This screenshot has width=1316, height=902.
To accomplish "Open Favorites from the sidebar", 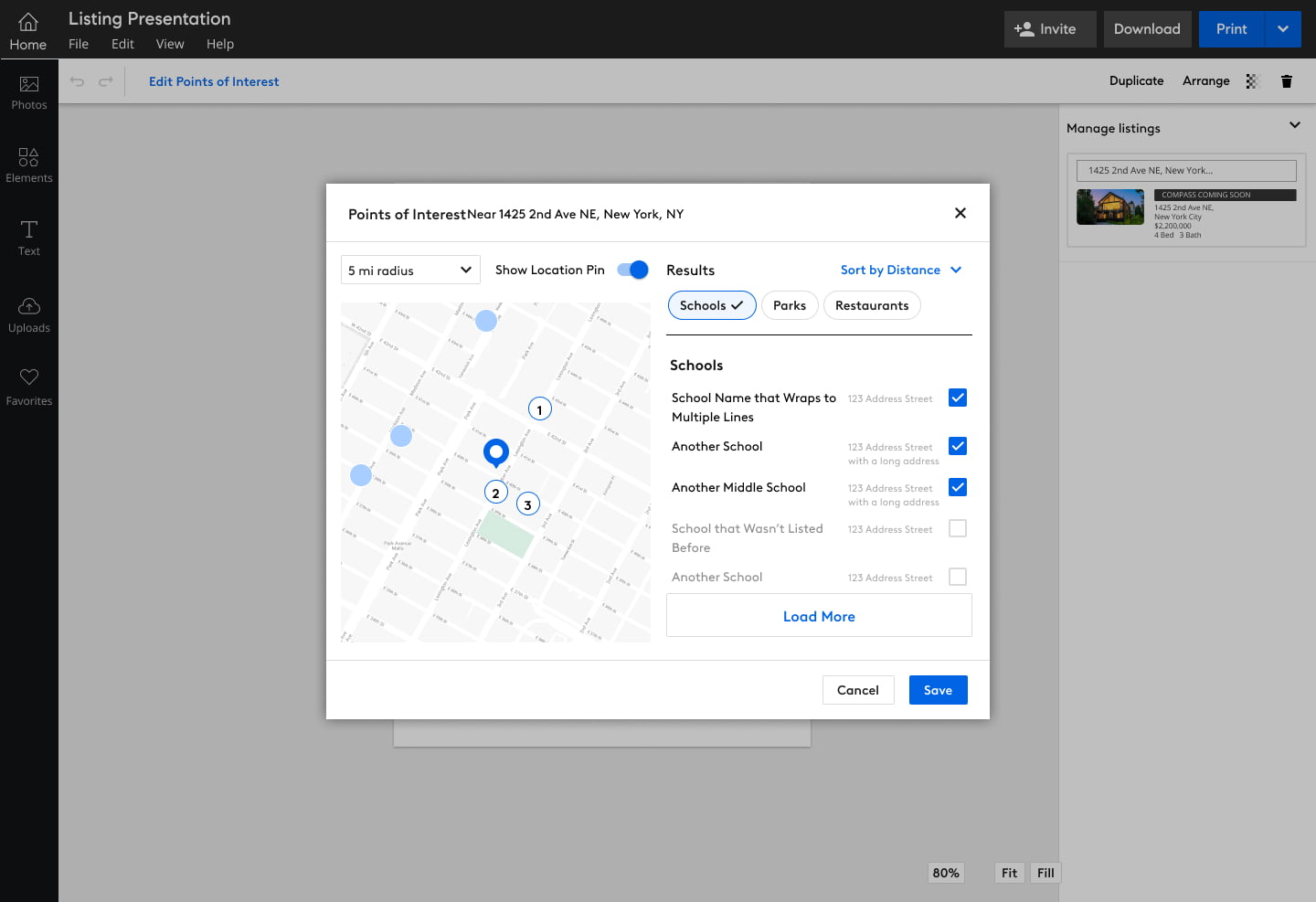I will (x=29, y=387).
